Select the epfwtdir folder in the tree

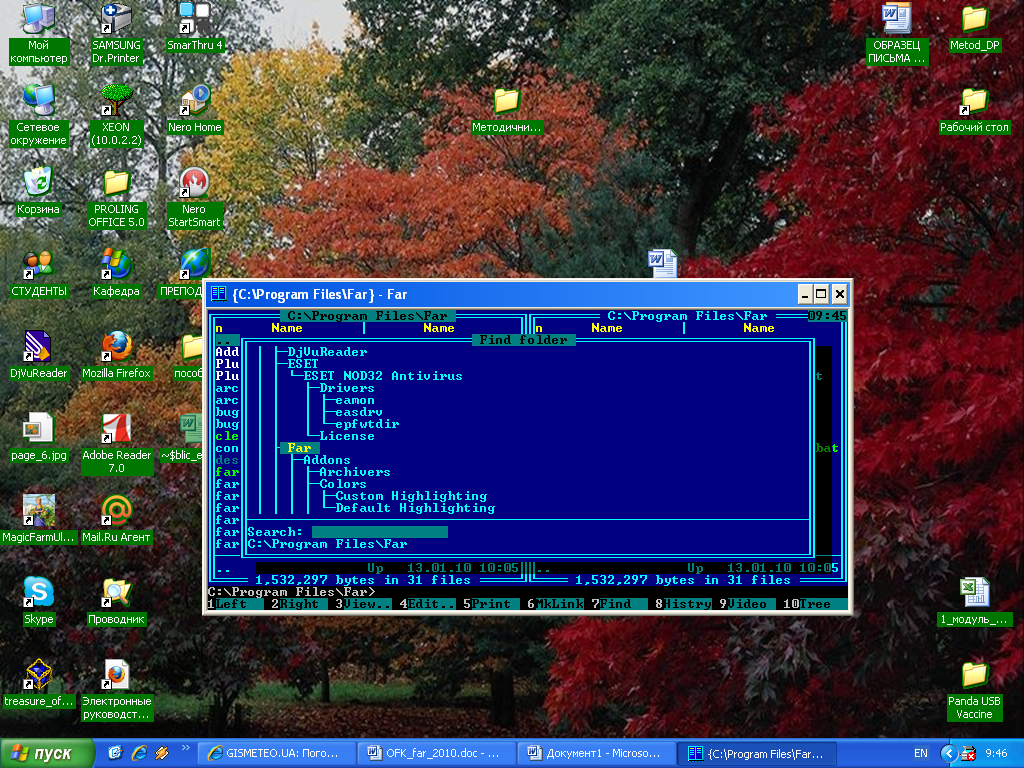(x=367, y=424)
